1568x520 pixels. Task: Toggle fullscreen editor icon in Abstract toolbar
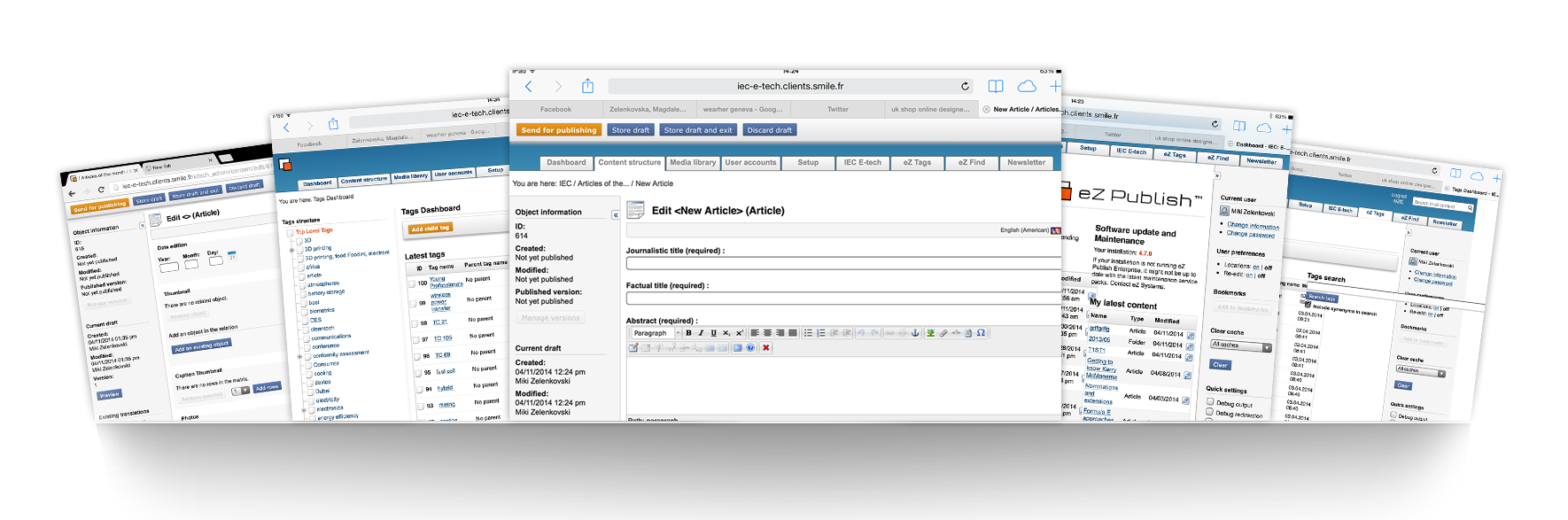pyautogui.click(x=738, y=348)
